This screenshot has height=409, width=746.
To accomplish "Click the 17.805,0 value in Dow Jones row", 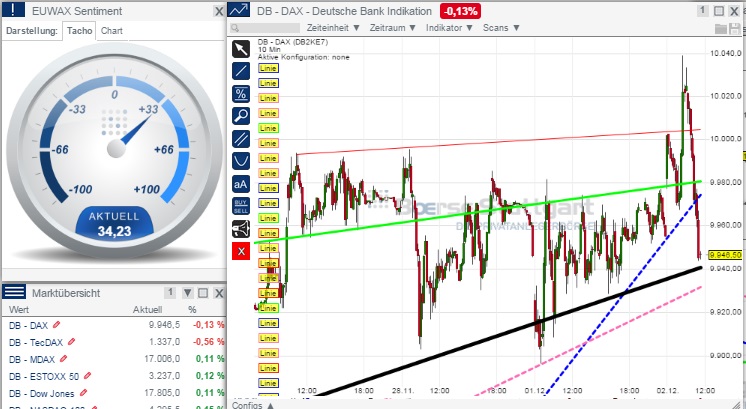I will (162, 393).
